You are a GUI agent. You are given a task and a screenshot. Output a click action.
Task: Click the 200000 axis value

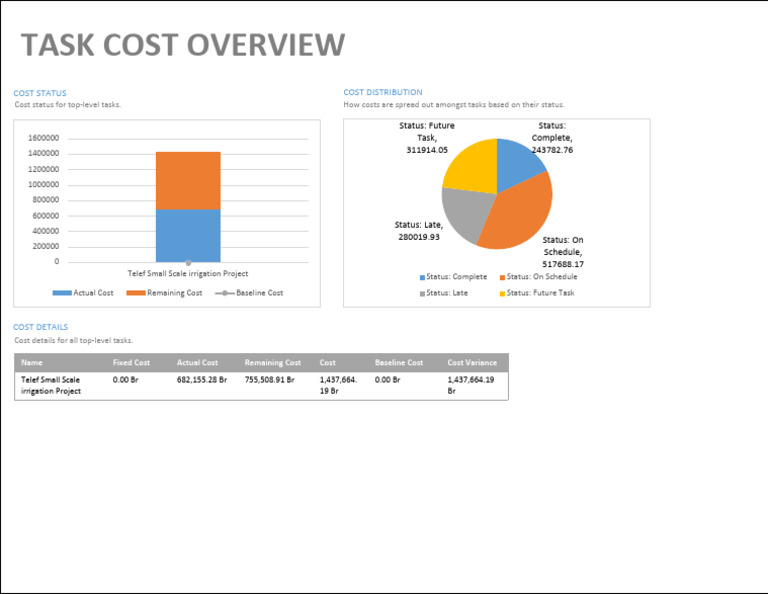click(46, 246)
